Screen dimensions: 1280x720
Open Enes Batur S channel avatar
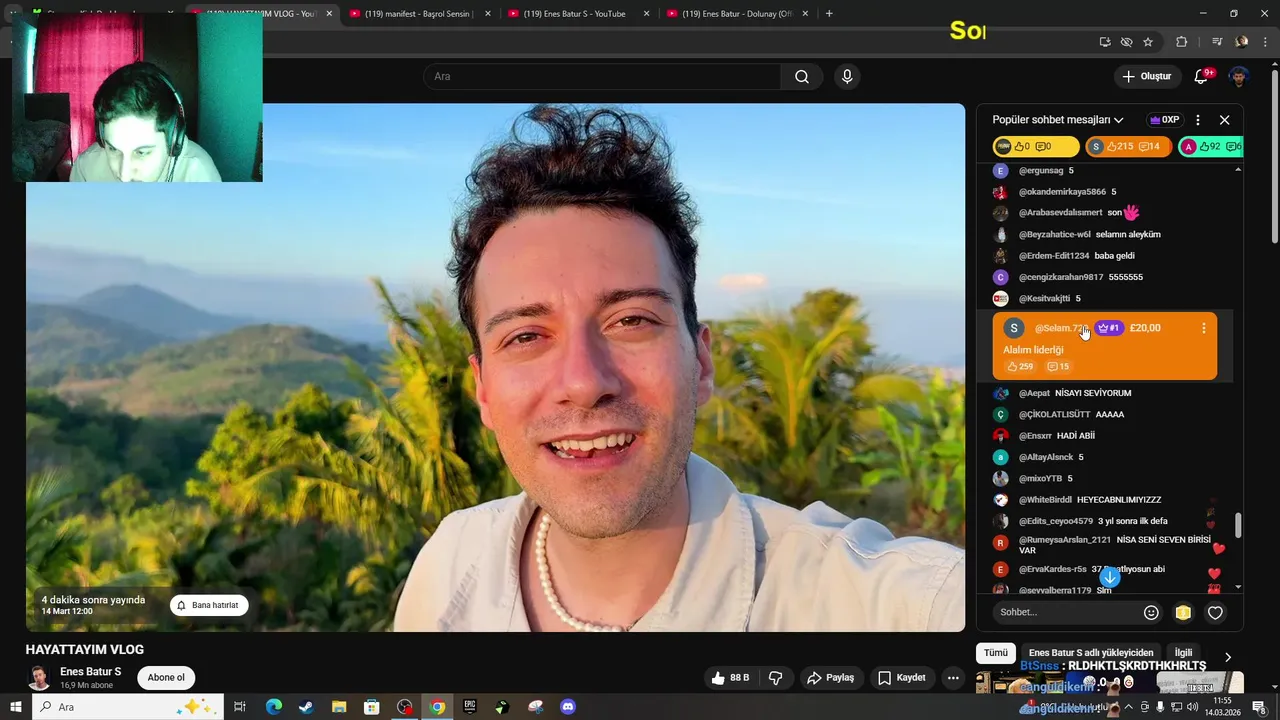tap(39, 678)
